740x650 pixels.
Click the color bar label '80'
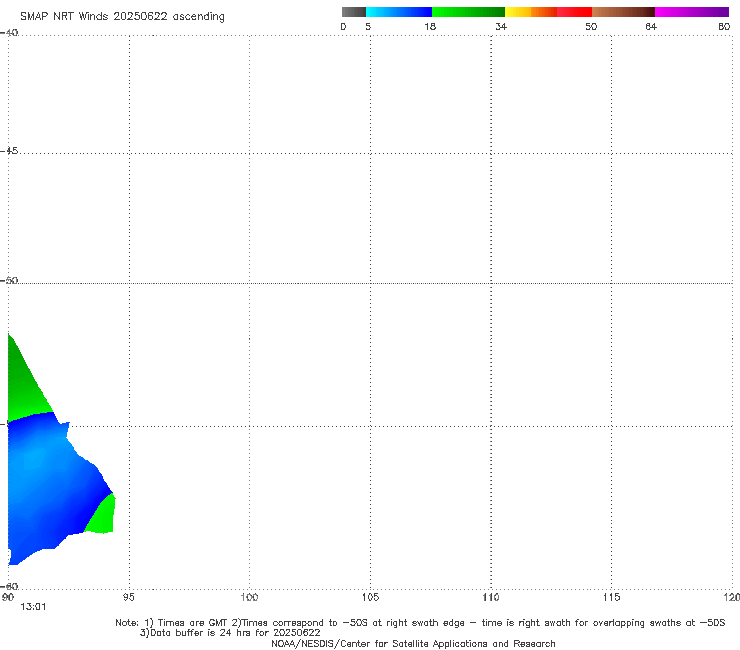[x=724, y=27]
